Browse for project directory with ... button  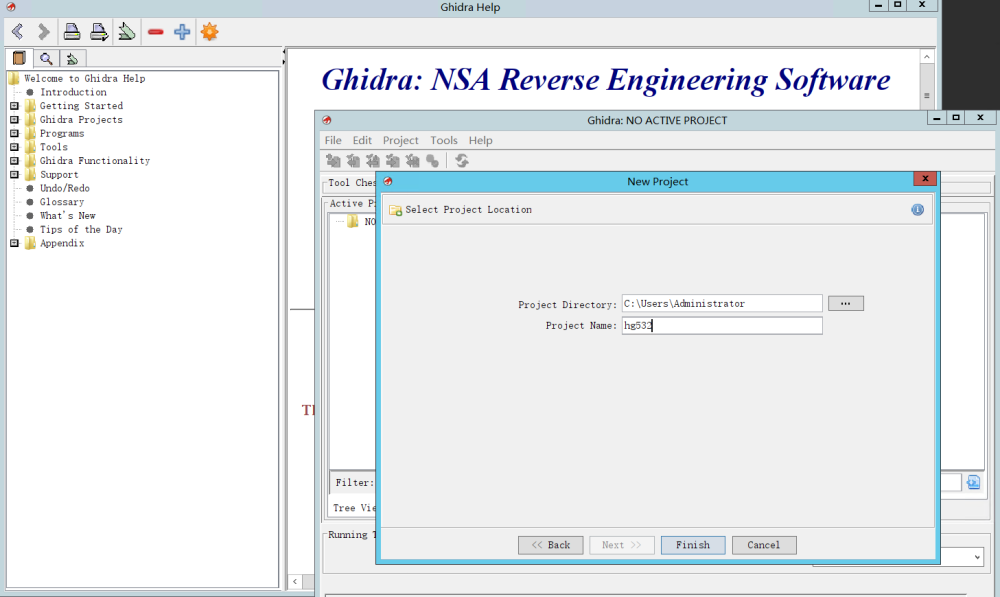[846, 304]
